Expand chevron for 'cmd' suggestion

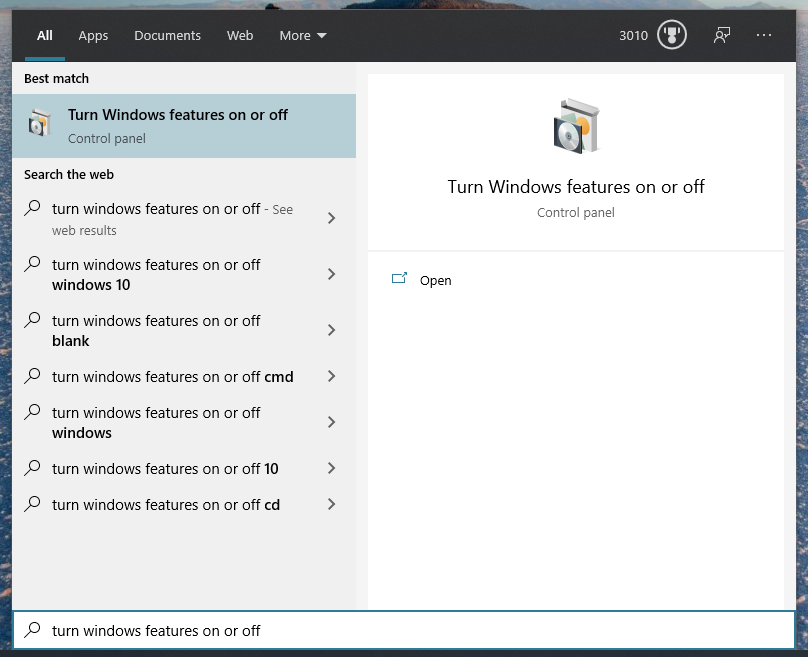(x=331, y=376)
